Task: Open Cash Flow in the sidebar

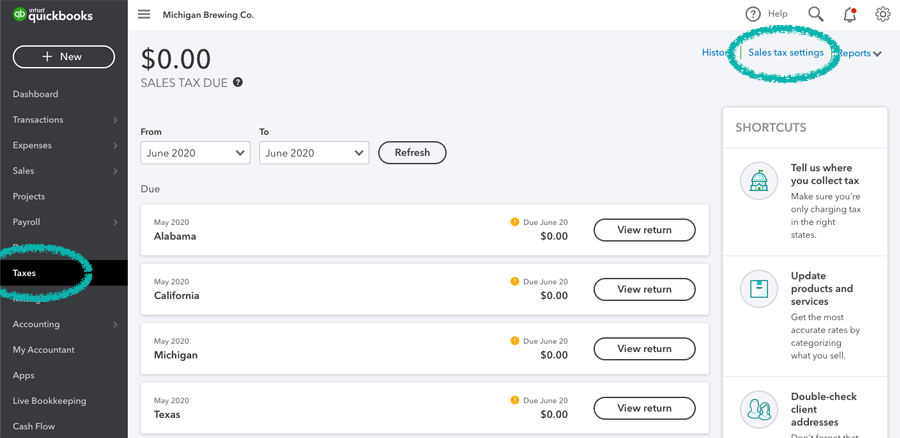Action: click(x=34, y=426)
